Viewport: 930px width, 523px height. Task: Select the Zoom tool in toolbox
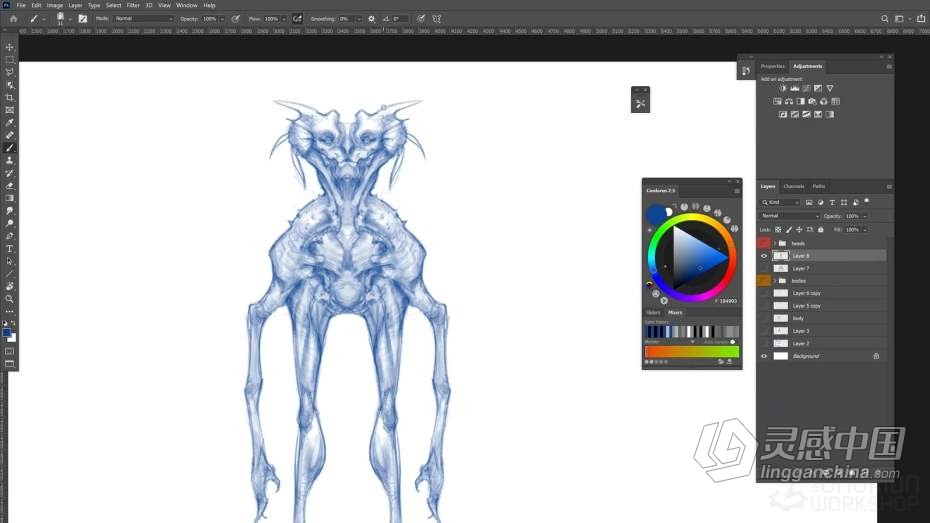(x=9, y=299)
